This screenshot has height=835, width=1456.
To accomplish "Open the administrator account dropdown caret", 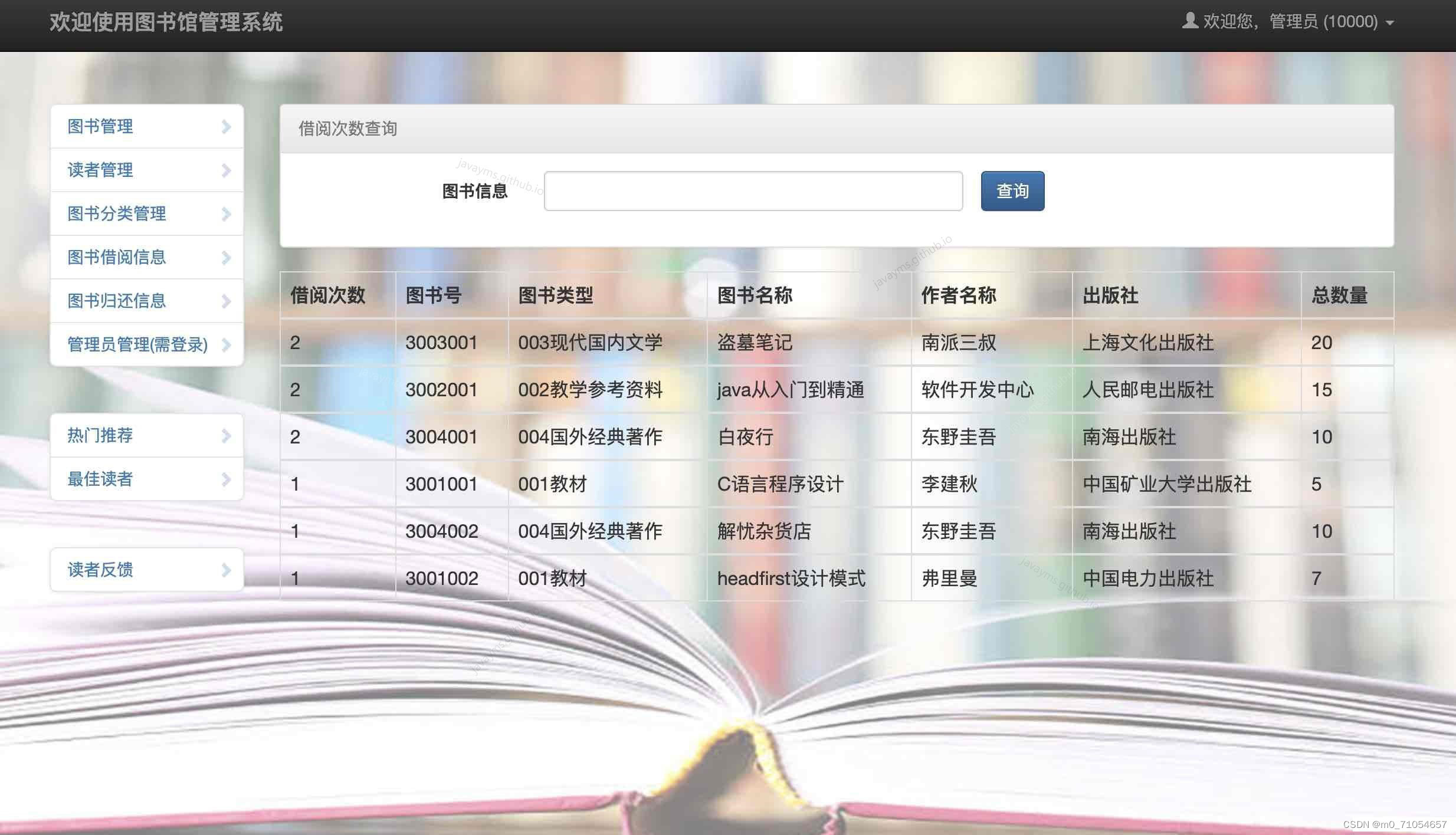I will (x=1389, y=23).
